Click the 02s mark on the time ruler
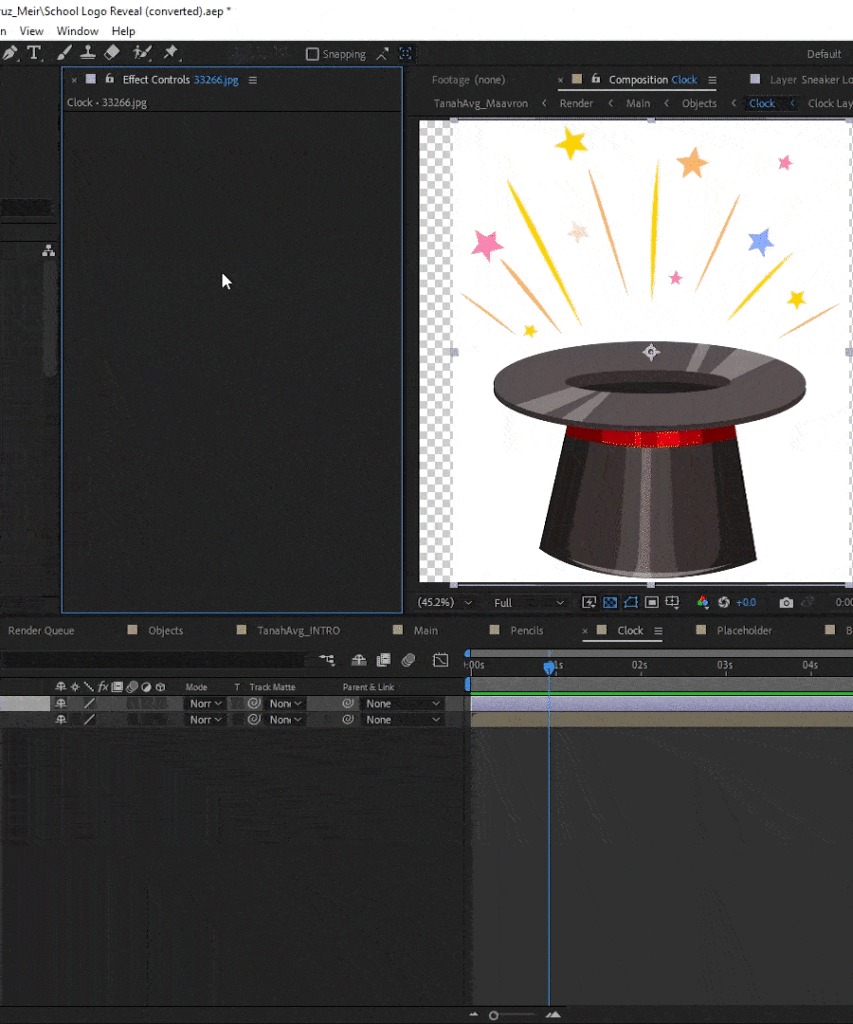 (639, 665)
